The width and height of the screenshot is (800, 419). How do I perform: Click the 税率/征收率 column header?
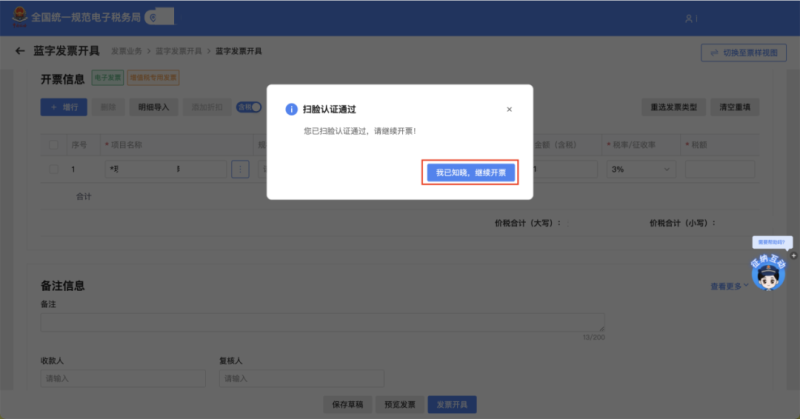[x=632, y=145]
